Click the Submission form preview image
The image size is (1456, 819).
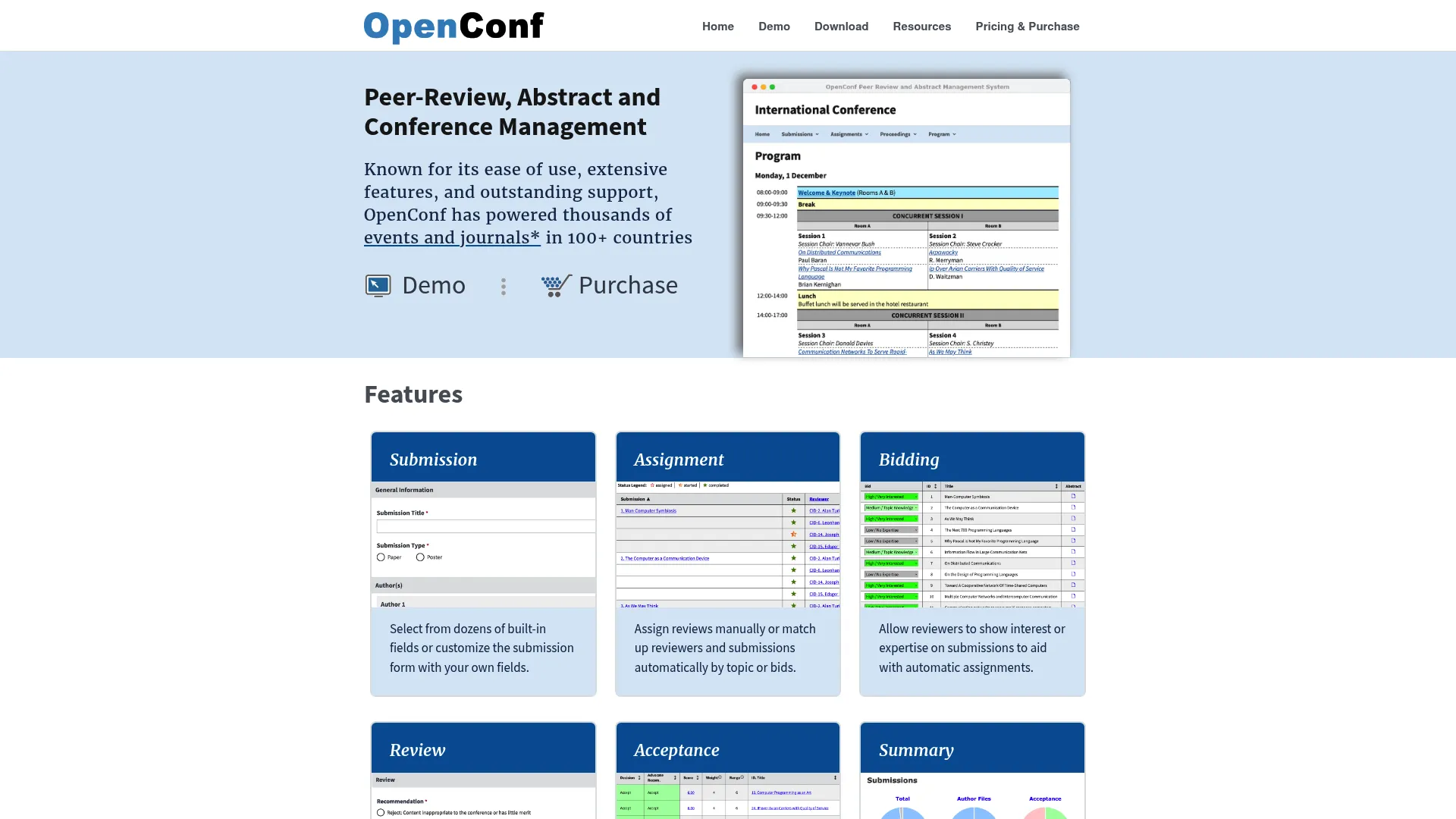coord(483,544)
